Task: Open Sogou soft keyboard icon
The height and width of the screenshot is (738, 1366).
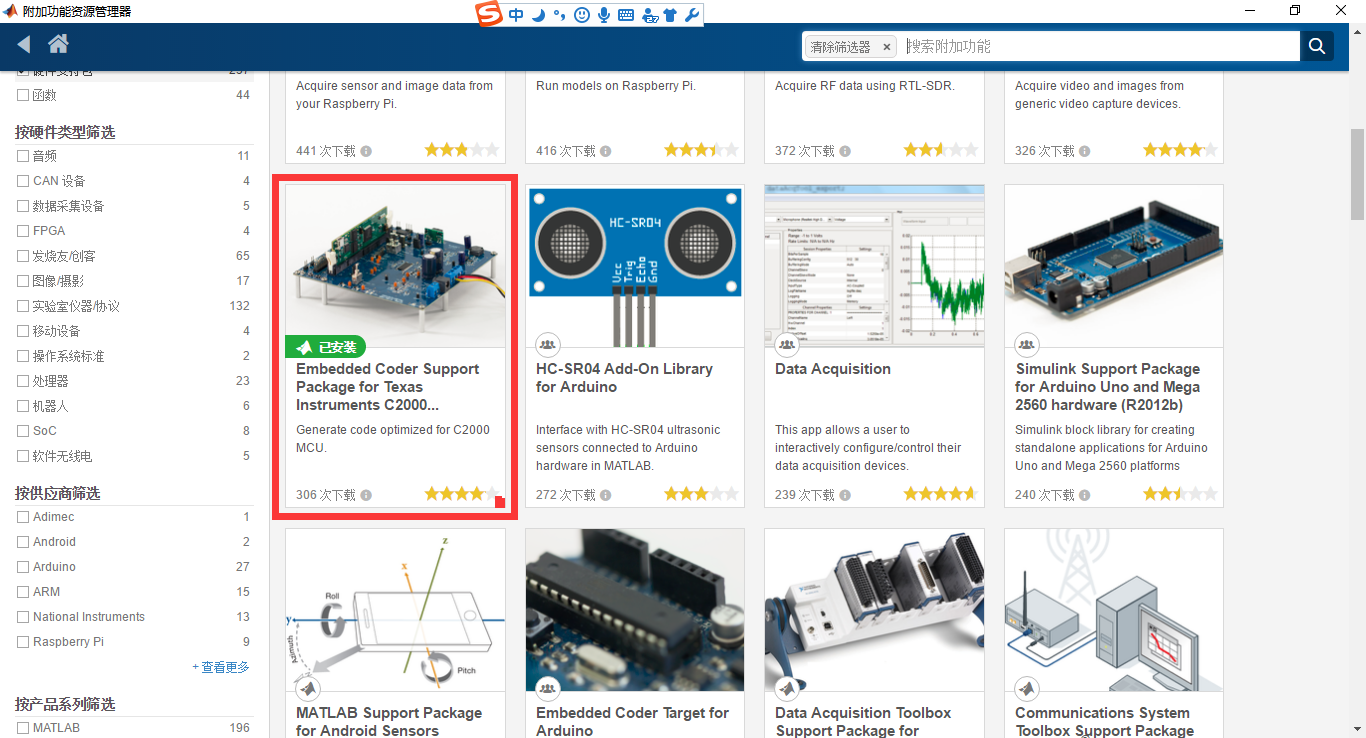Action: coord(626,15)
